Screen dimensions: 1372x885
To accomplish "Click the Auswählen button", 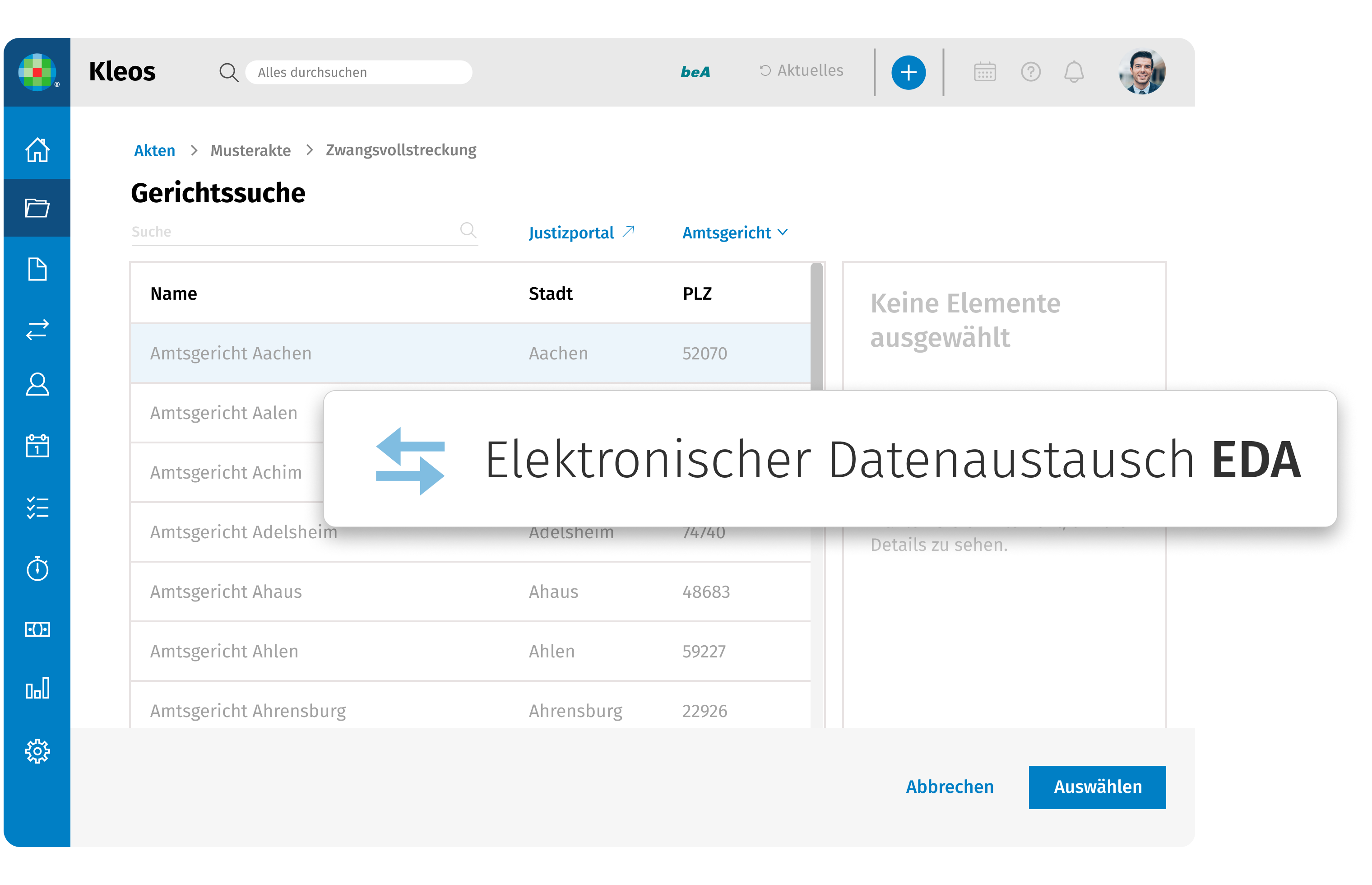I will coord(1097,787).
